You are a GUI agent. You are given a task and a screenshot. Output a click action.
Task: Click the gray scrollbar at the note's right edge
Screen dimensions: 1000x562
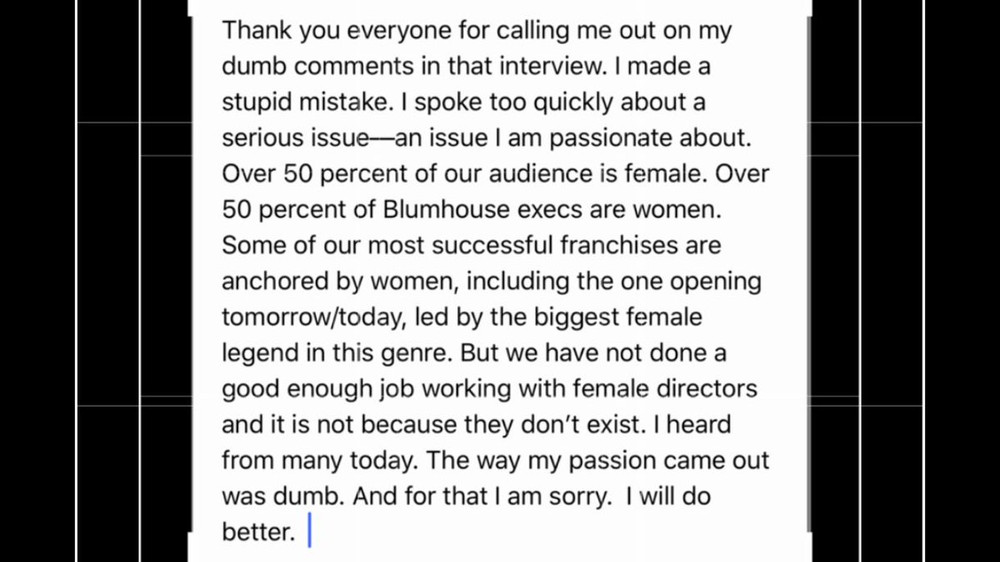[809, 274]
